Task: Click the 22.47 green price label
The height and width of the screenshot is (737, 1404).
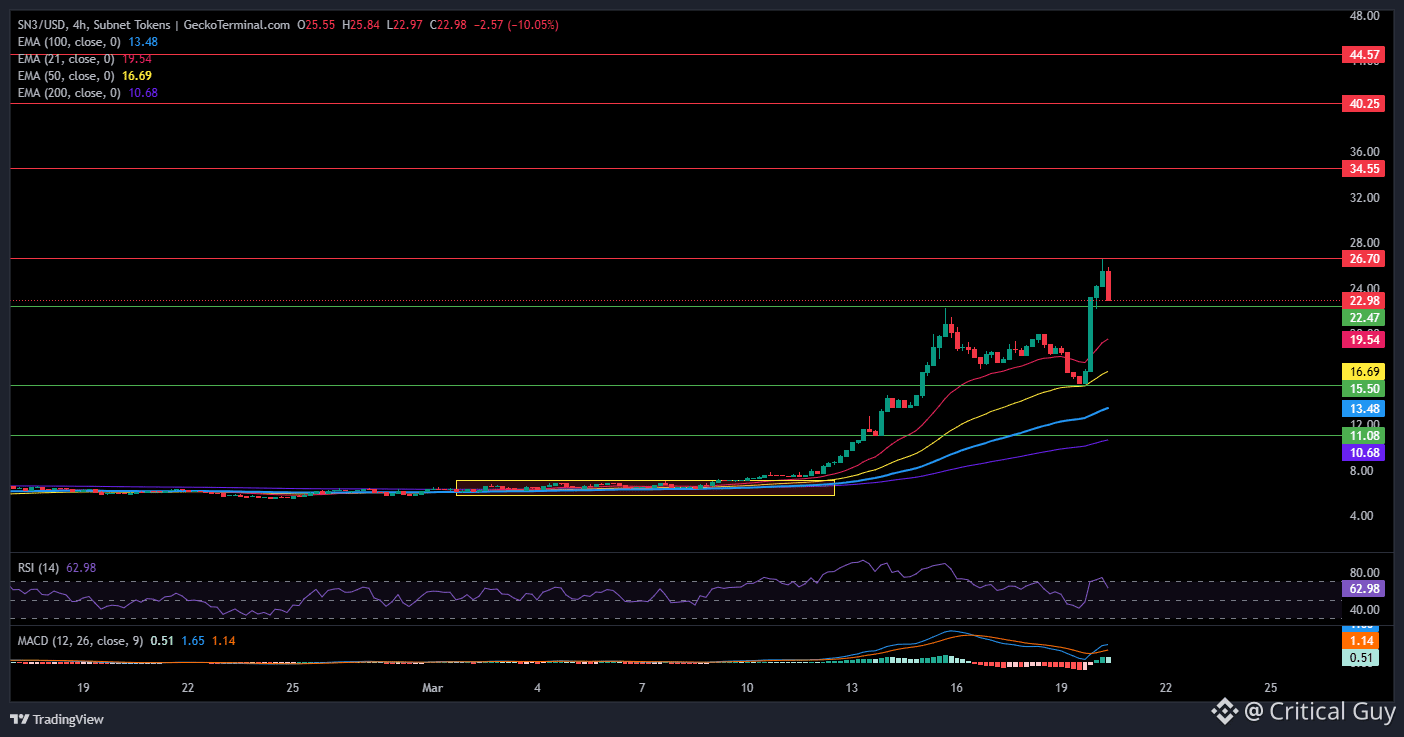Action: click(x=1365, y=317)
